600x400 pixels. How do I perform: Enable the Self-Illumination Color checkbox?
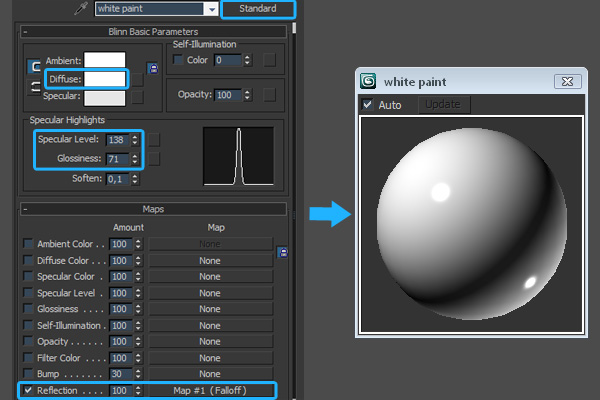(179, 61)
